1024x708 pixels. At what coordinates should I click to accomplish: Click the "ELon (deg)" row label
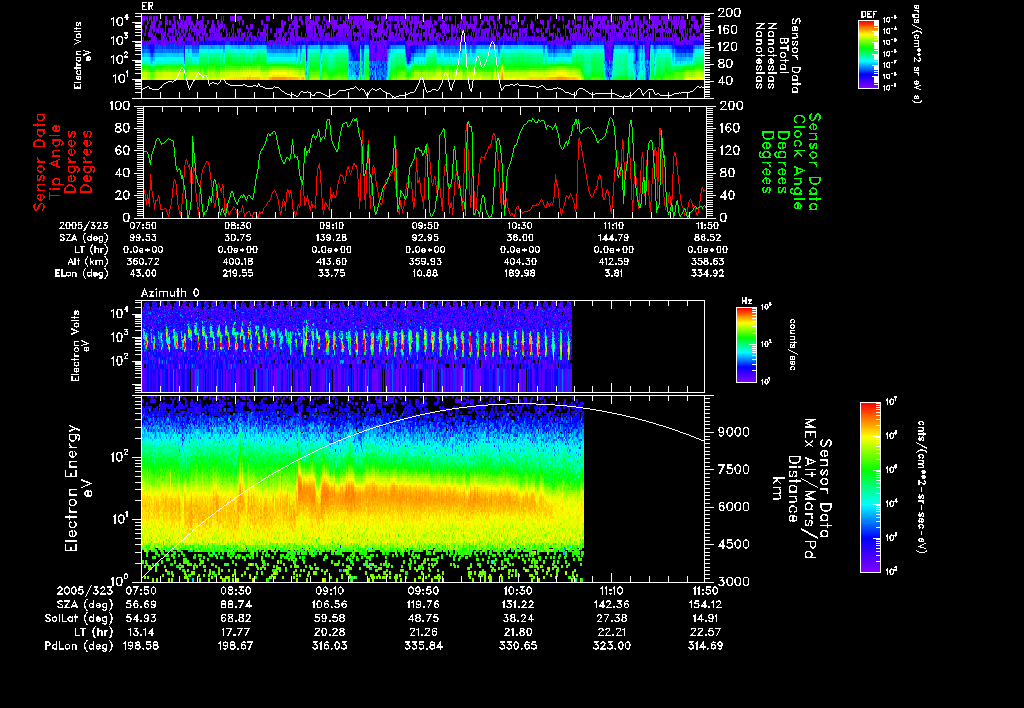[x=82, y=274]
